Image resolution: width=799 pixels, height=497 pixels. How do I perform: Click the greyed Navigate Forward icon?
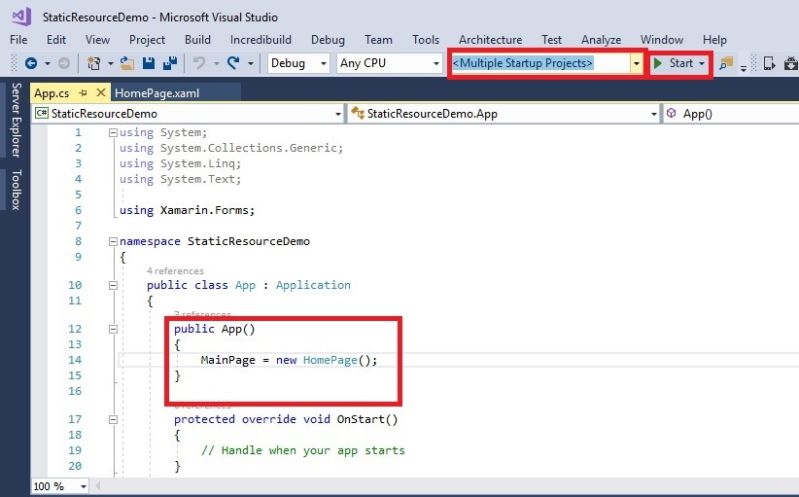point(64,63)
